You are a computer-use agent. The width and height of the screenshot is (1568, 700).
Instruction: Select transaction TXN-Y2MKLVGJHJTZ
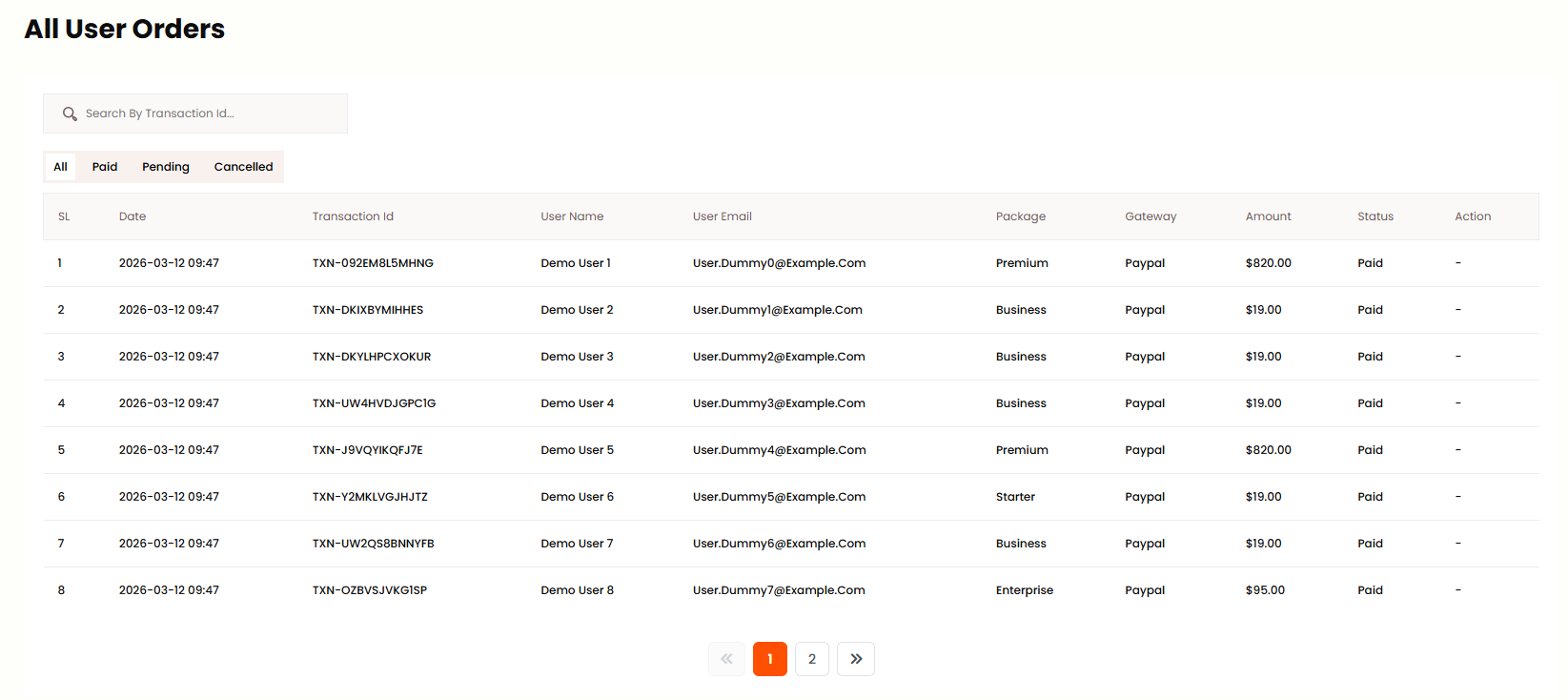coord(370,497)
